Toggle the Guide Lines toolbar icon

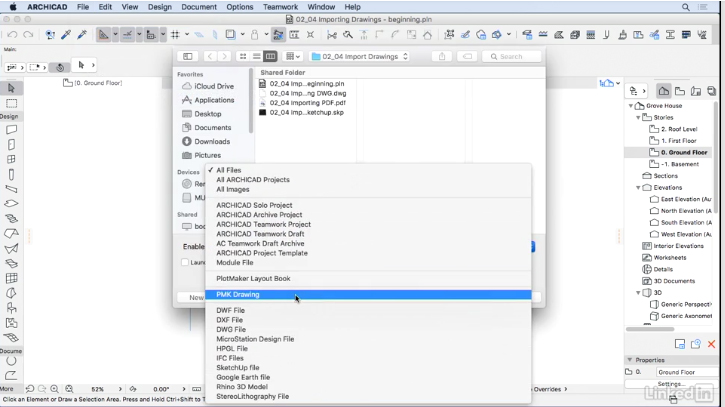(103, 35)
